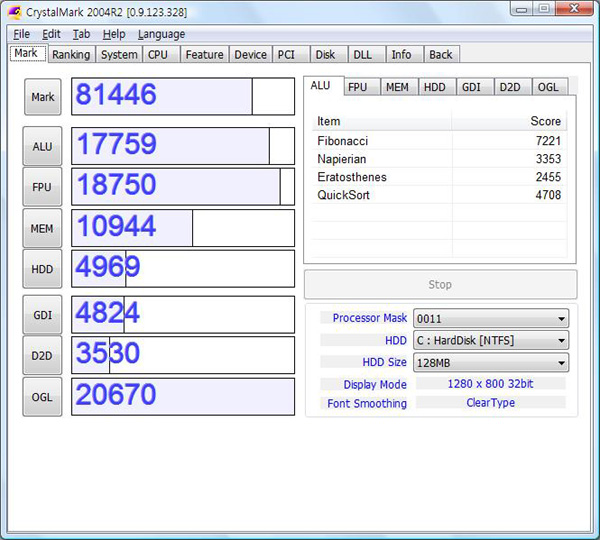Switch to the Ranking tab

click(x=72, y=55)
